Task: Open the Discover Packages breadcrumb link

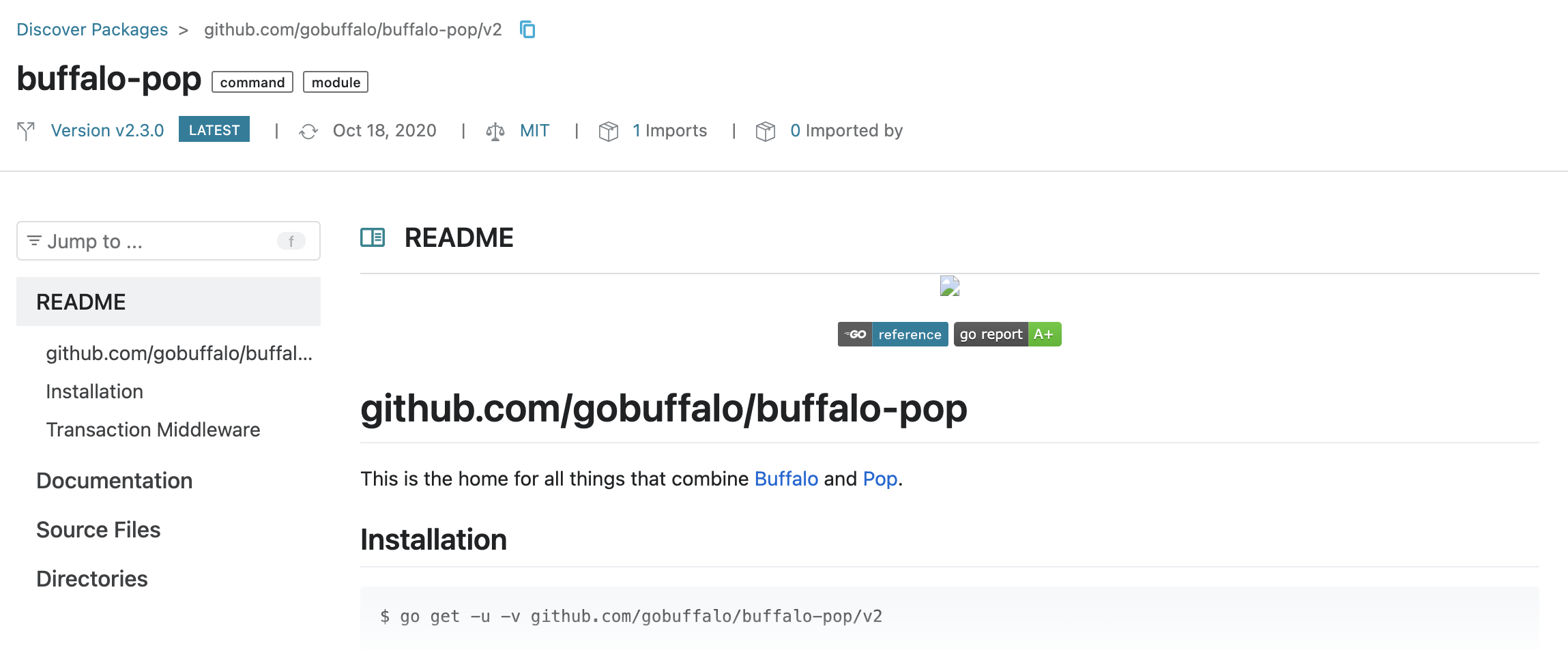Action: [x=93, y=29]
